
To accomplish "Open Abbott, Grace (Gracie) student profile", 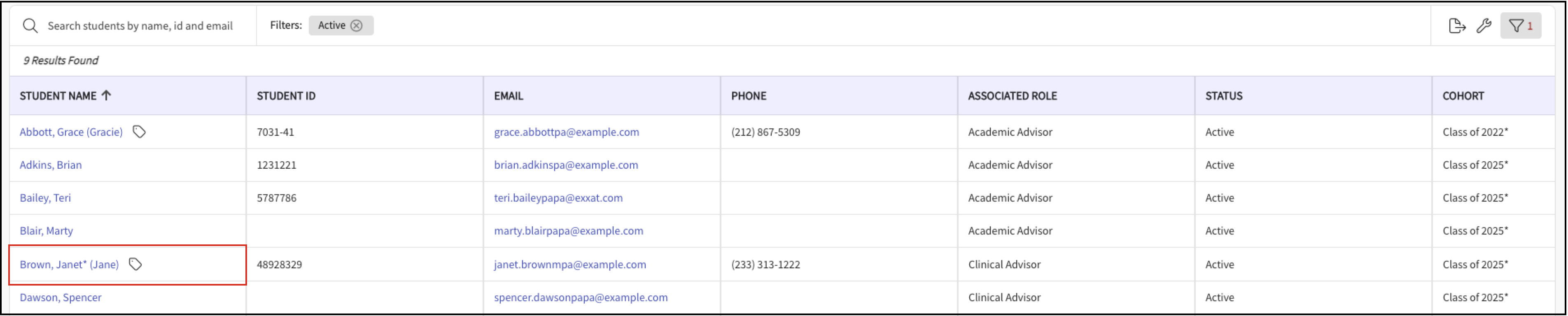I will click(x=71, y=132).
